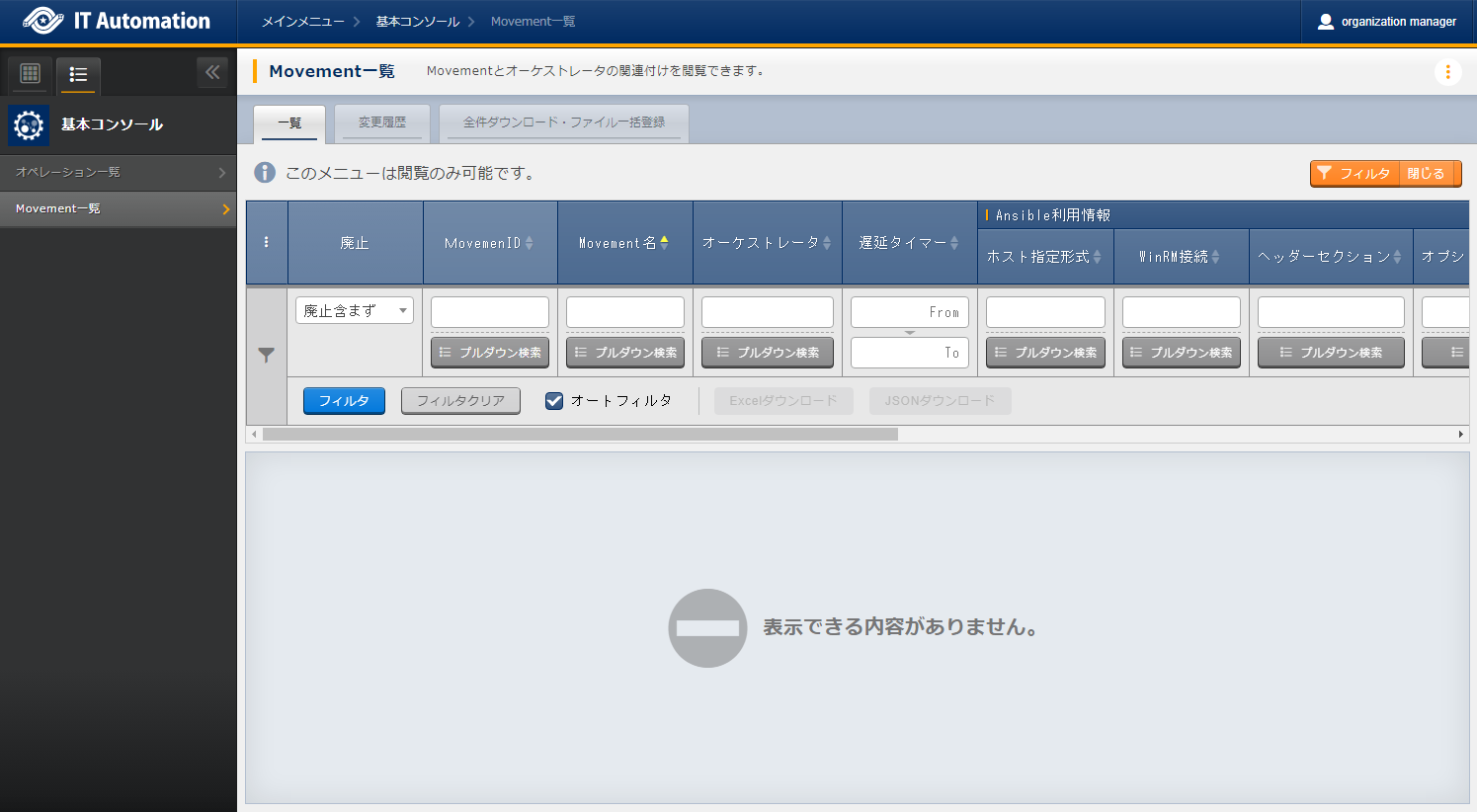
Task: Click the table column settings kebab icon
Action: coord(267,243)
